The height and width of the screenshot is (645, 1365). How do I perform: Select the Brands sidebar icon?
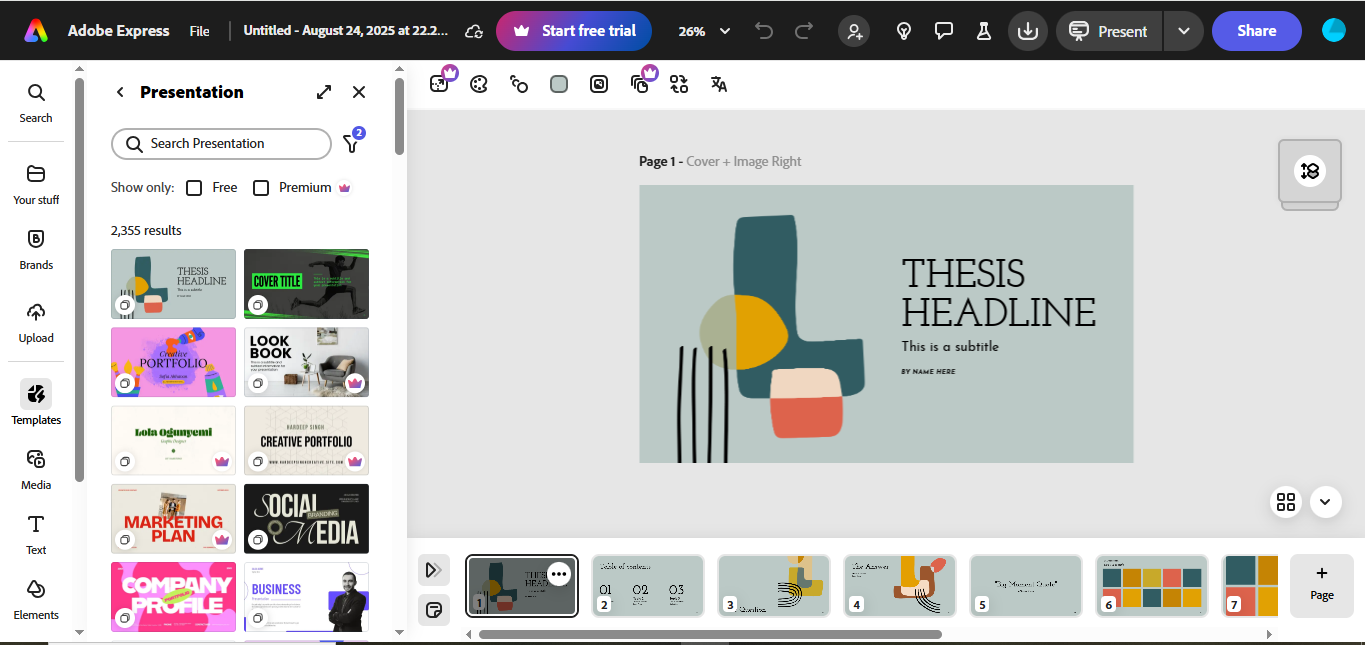pyautogui.click(x=36, y=249)
